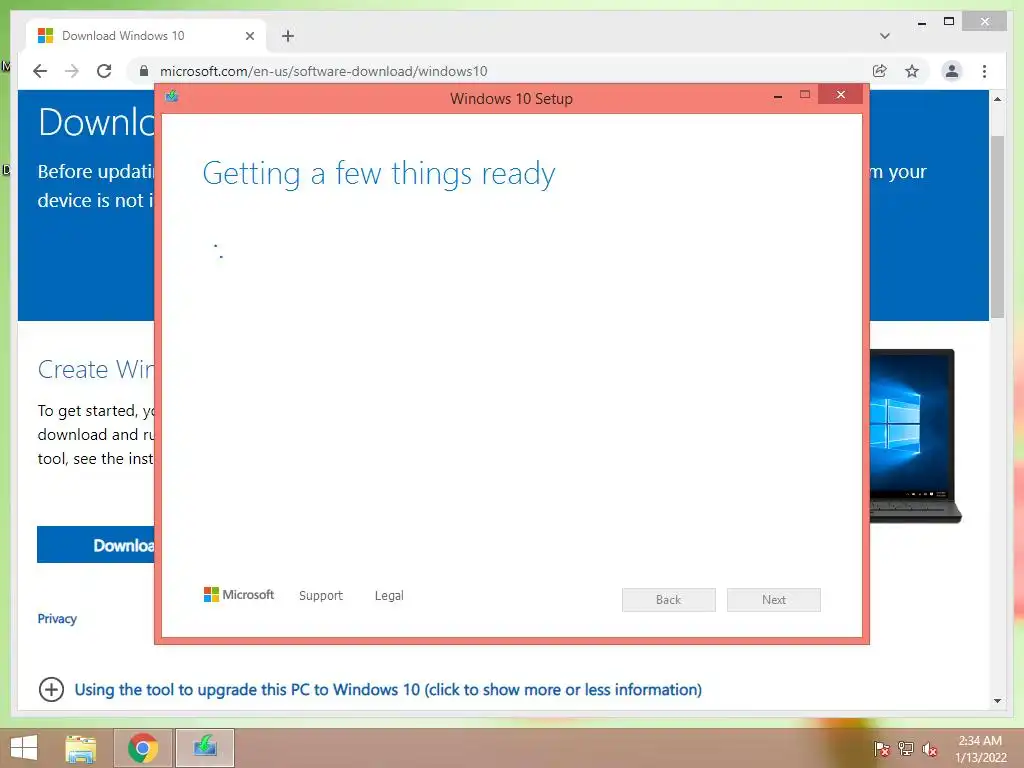1024x768 pixels.
Task: Click the 'Create Win' heading on webpage
Action: [x=96, y=370]
